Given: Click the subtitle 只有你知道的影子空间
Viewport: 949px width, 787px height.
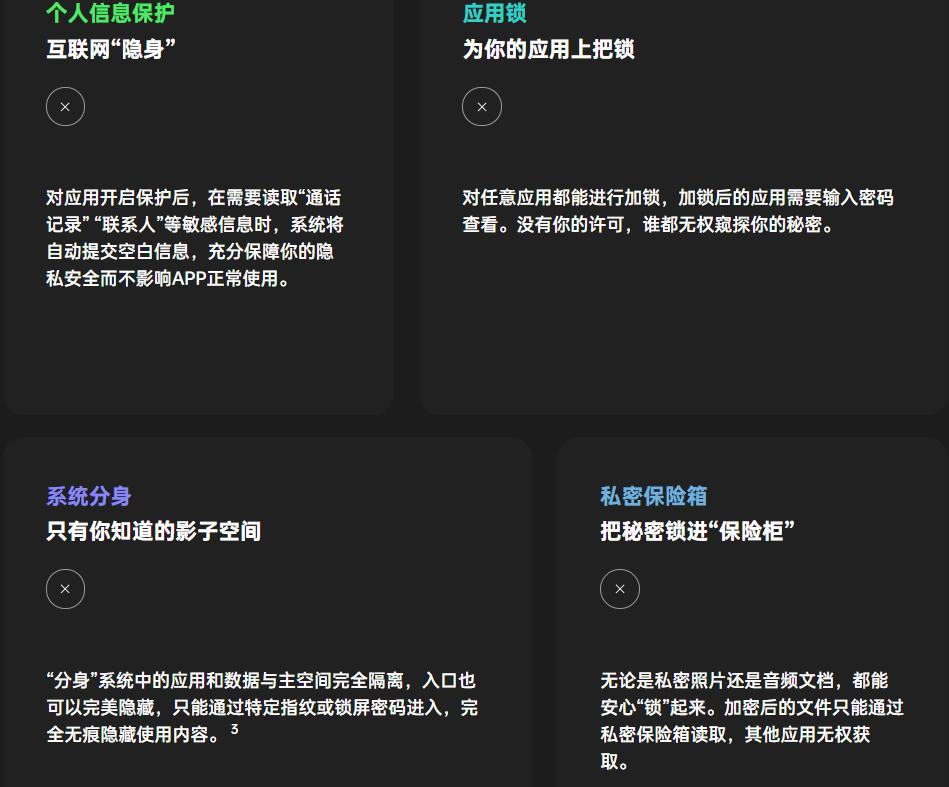Looking at the screenshot, I should (153, 531).
